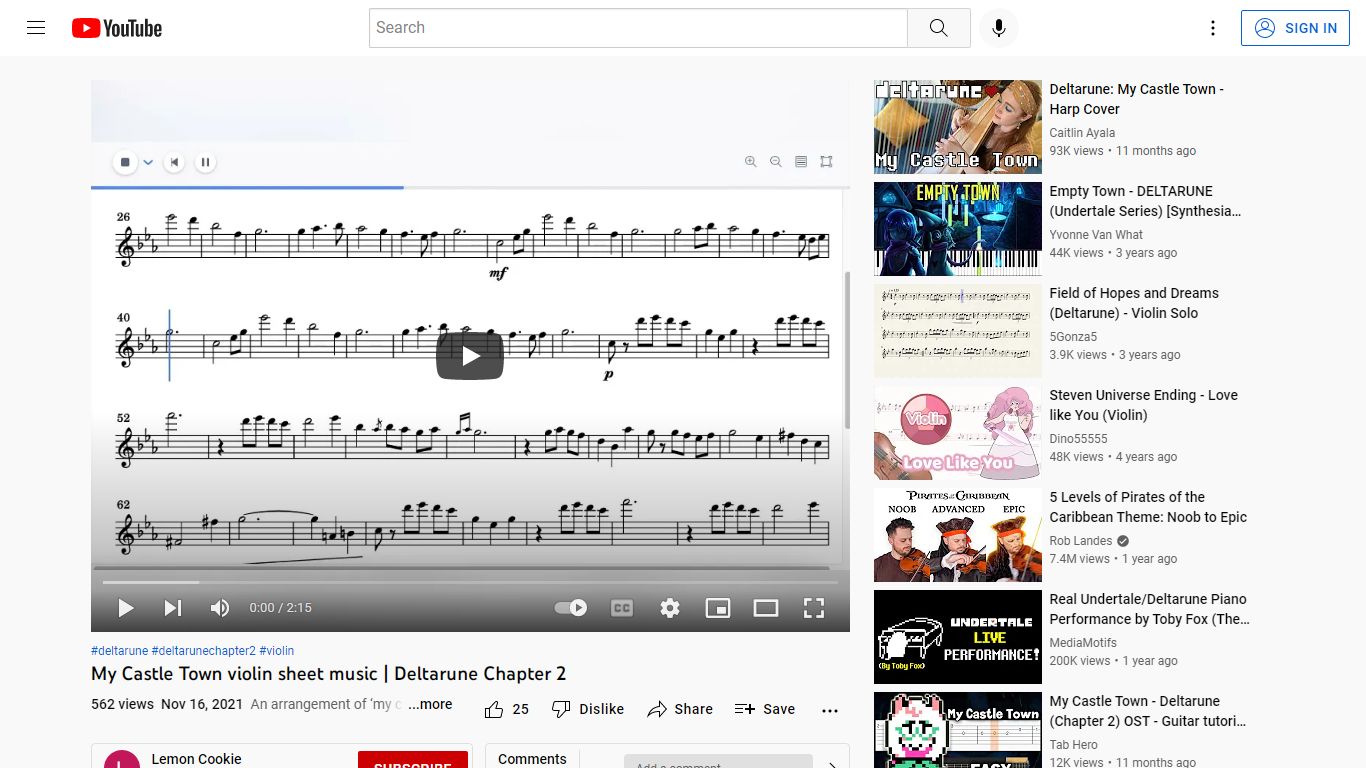Open 5 Levels of Pirates of Caribbean video

point(1148,507)
